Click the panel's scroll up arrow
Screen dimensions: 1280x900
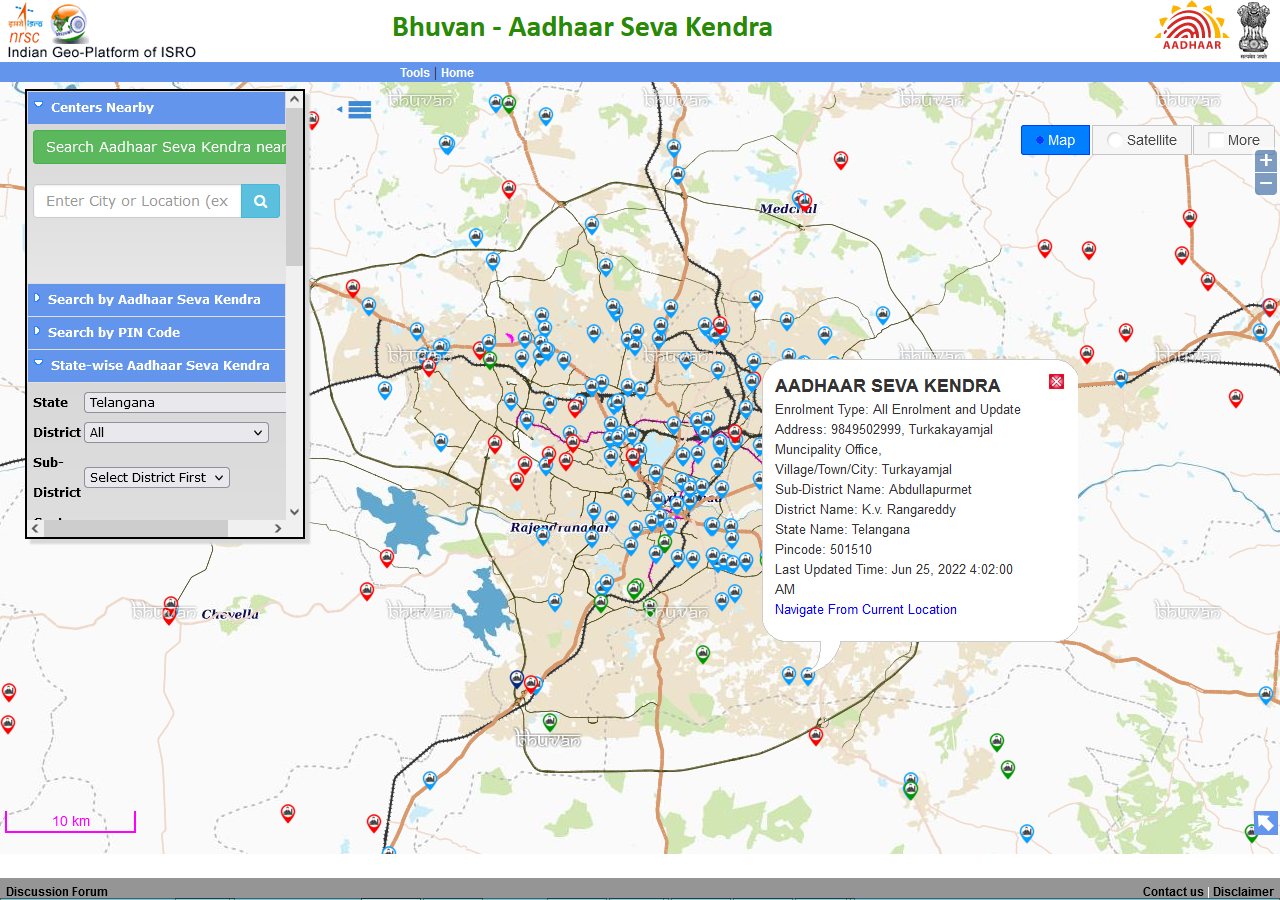(294, 99)
